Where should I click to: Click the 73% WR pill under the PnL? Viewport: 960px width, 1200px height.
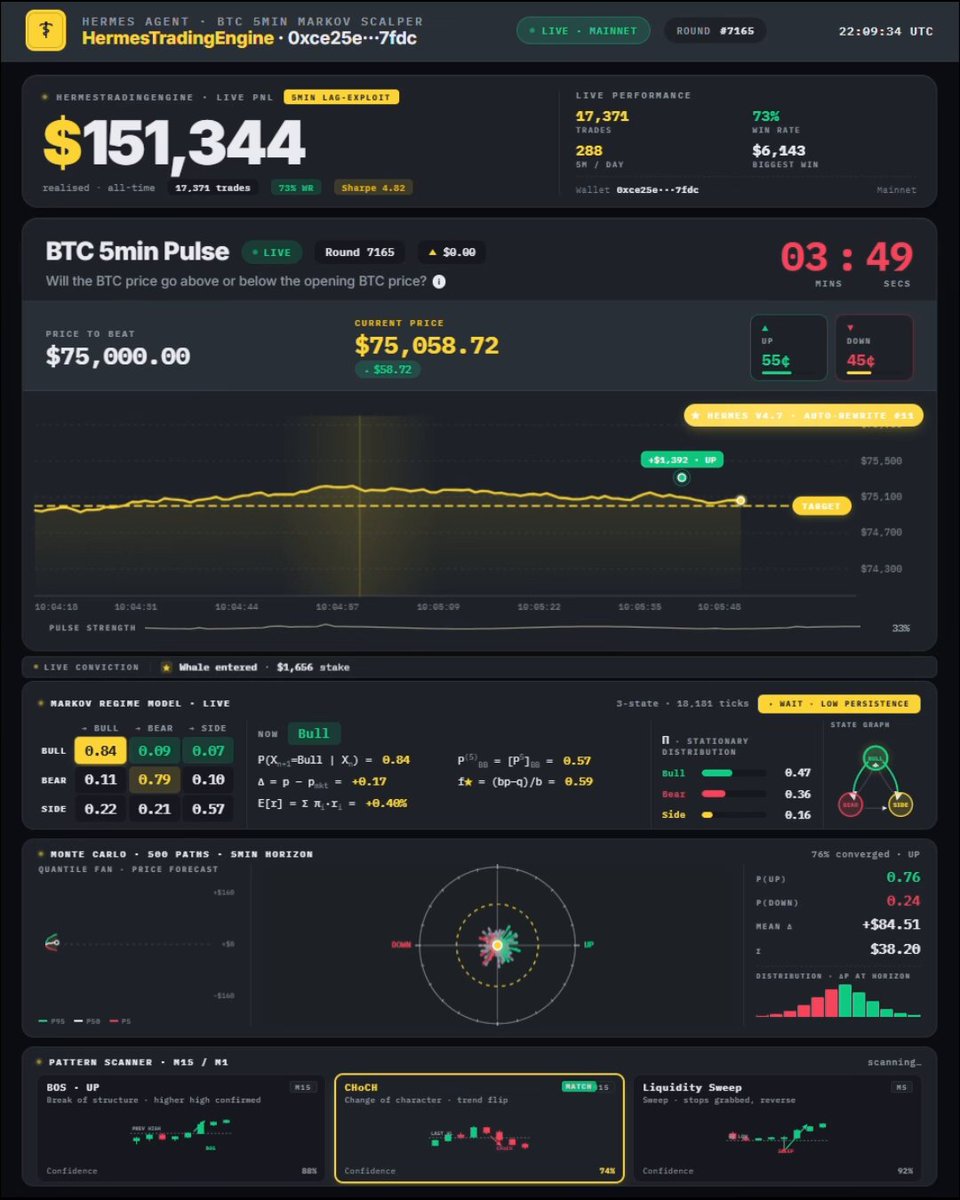tap(294, 187)
